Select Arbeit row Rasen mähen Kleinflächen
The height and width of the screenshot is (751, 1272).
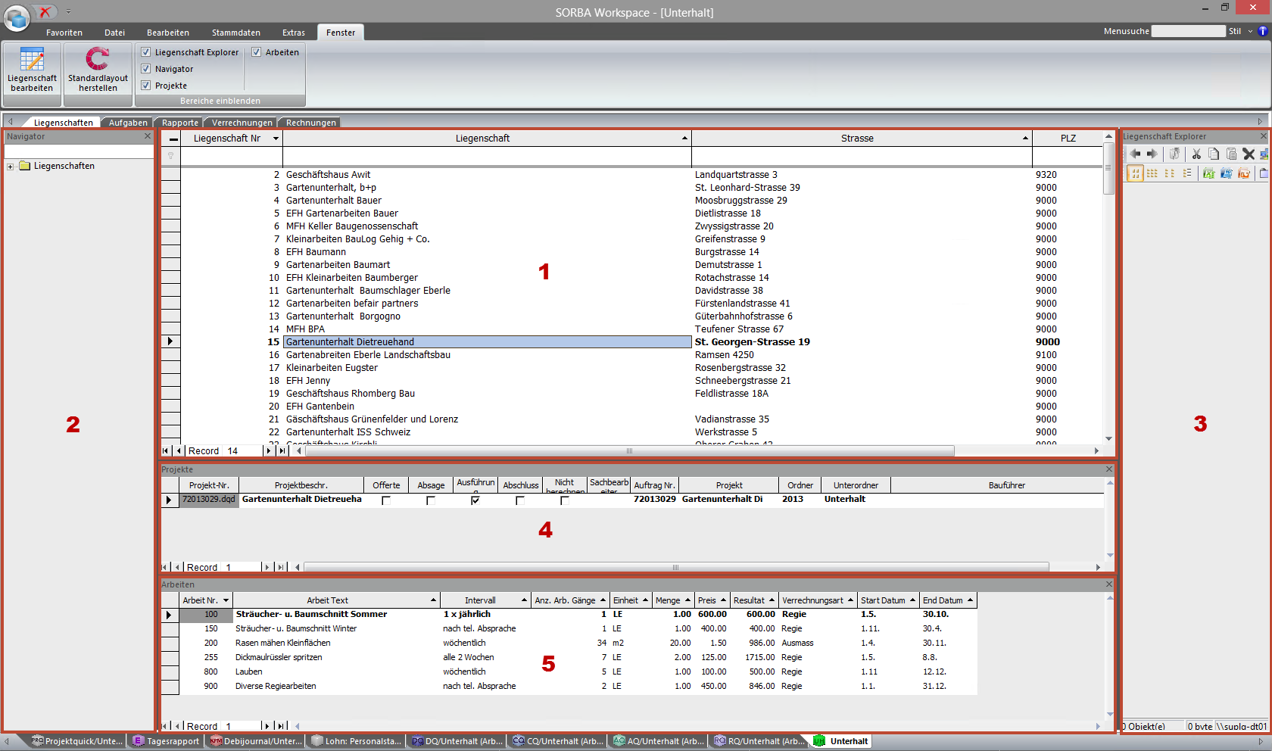[x=570, y=643]
